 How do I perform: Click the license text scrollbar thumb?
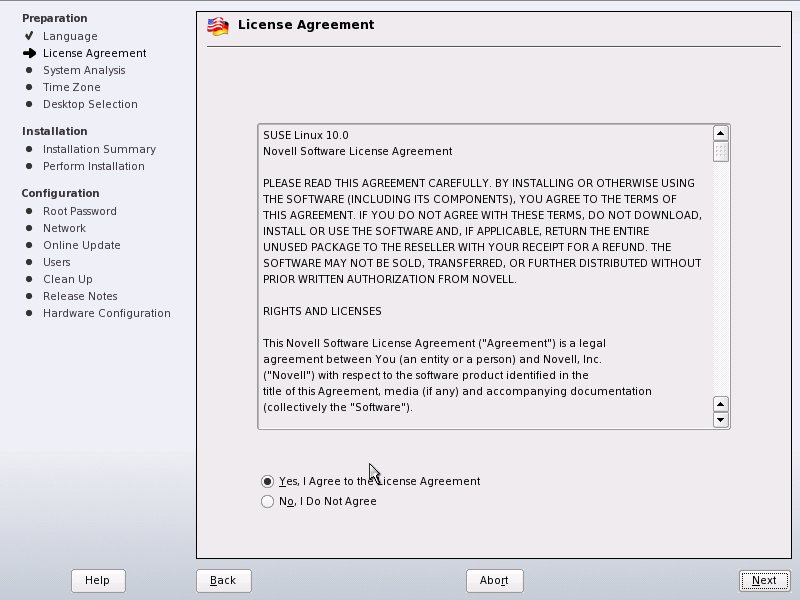tap(720, 152)
